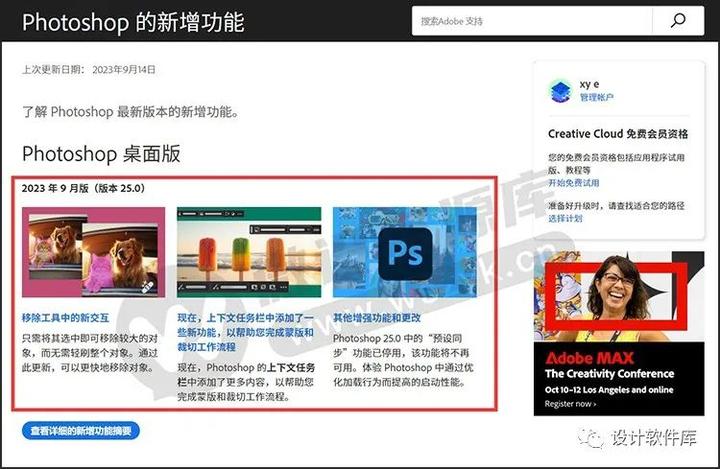Click Register now in Adobe MAX banner
Viewport: 720px width, 469px height.
click(570, 404)
